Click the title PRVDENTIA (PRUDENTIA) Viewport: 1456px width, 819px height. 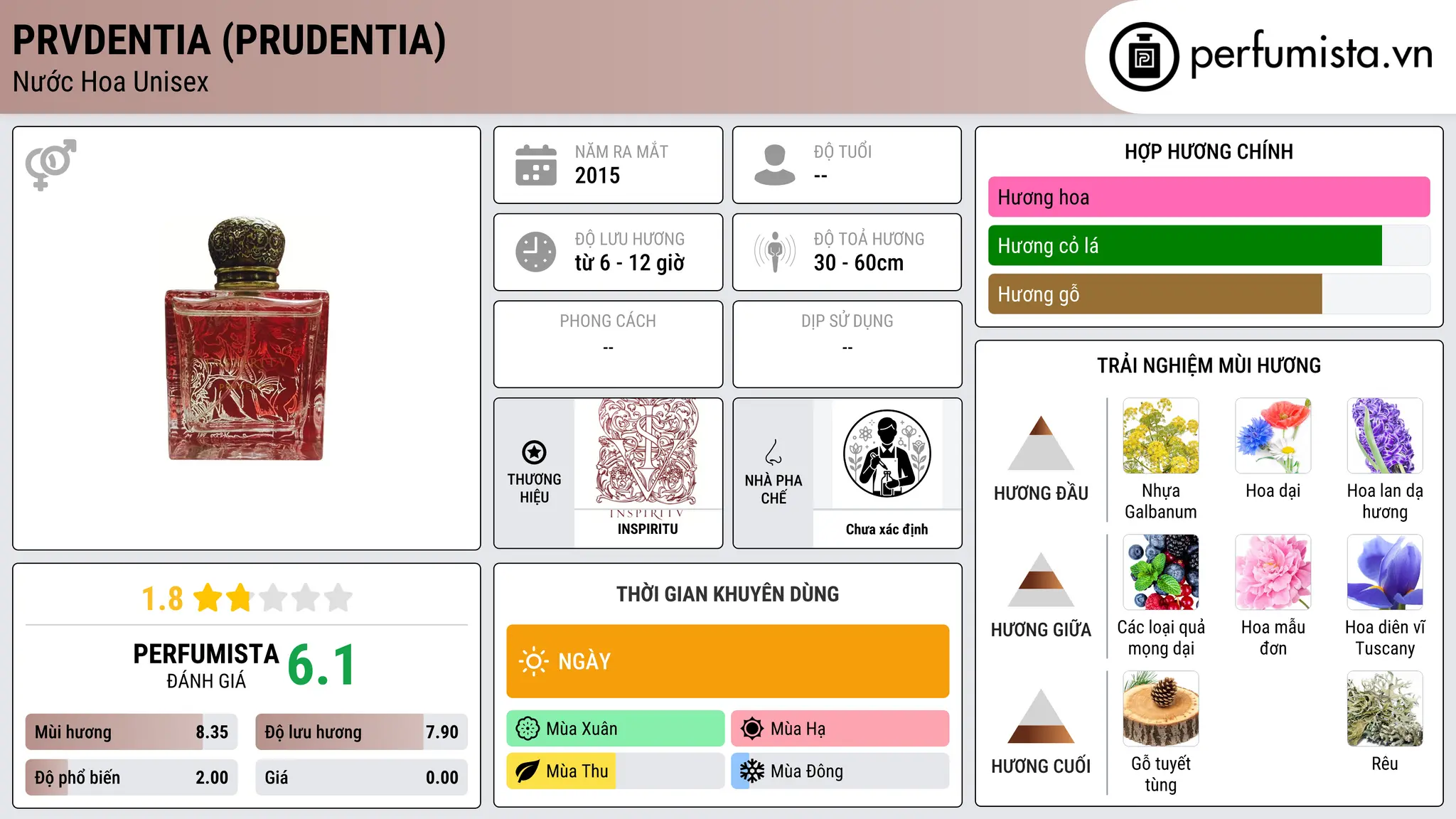pyautogui.click(x=229, y=40)
